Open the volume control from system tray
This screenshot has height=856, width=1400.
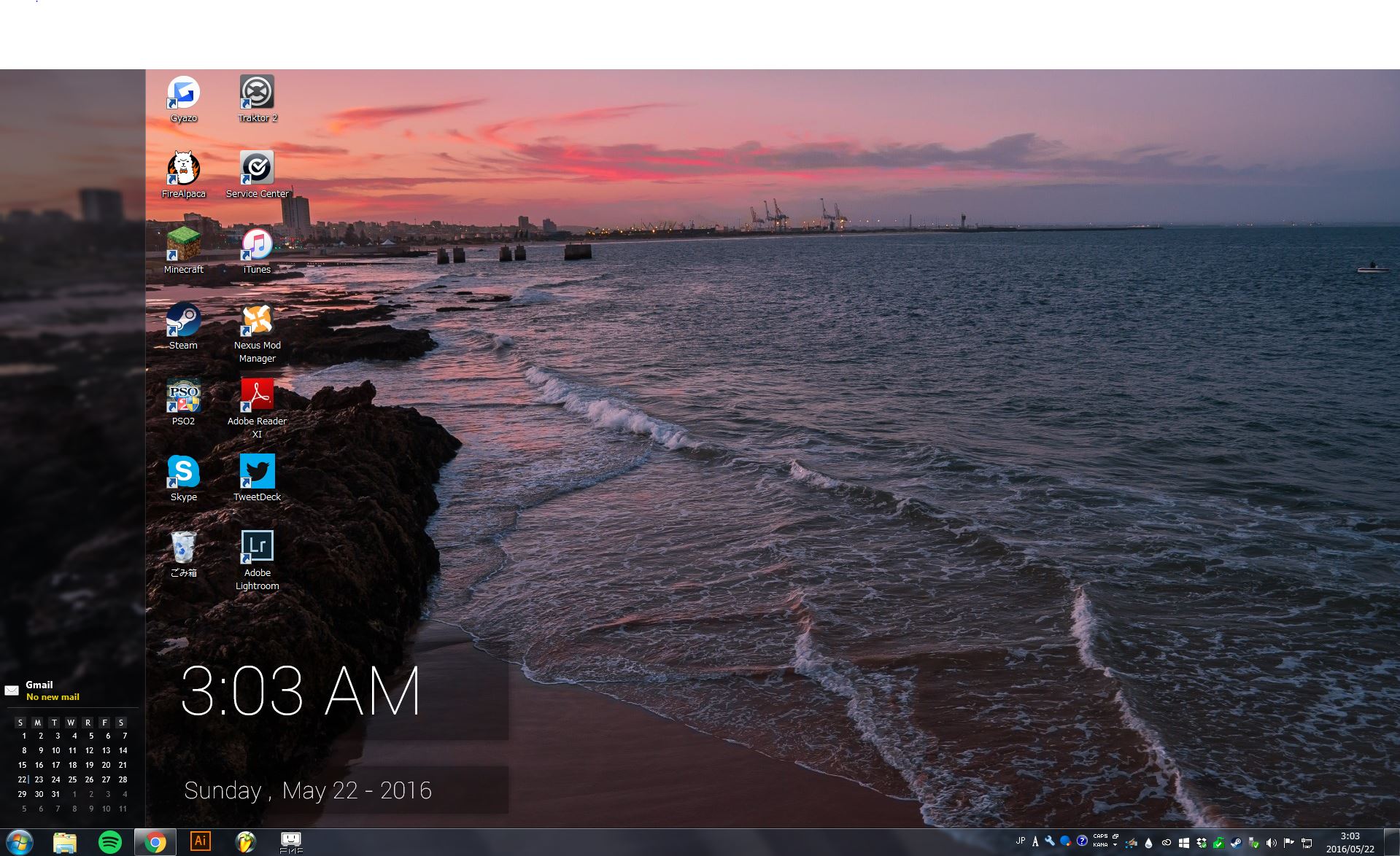(x=1272, y=843)
